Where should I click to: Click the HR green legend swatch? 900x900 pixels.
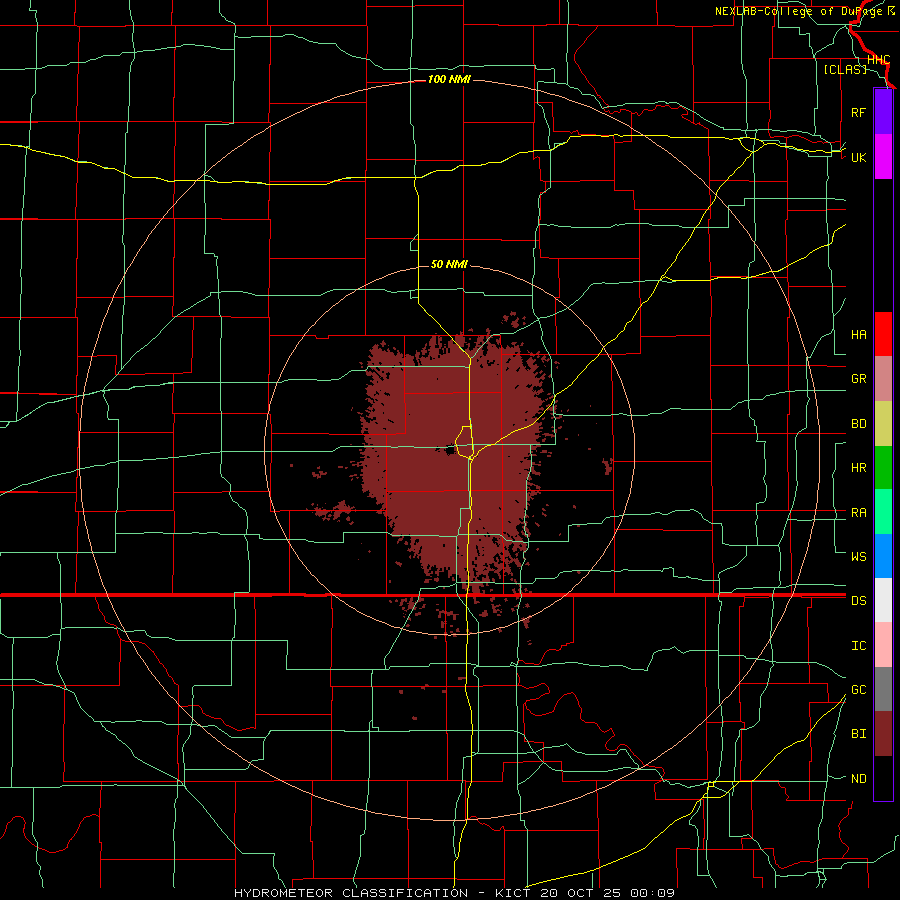tap(883, 468)
